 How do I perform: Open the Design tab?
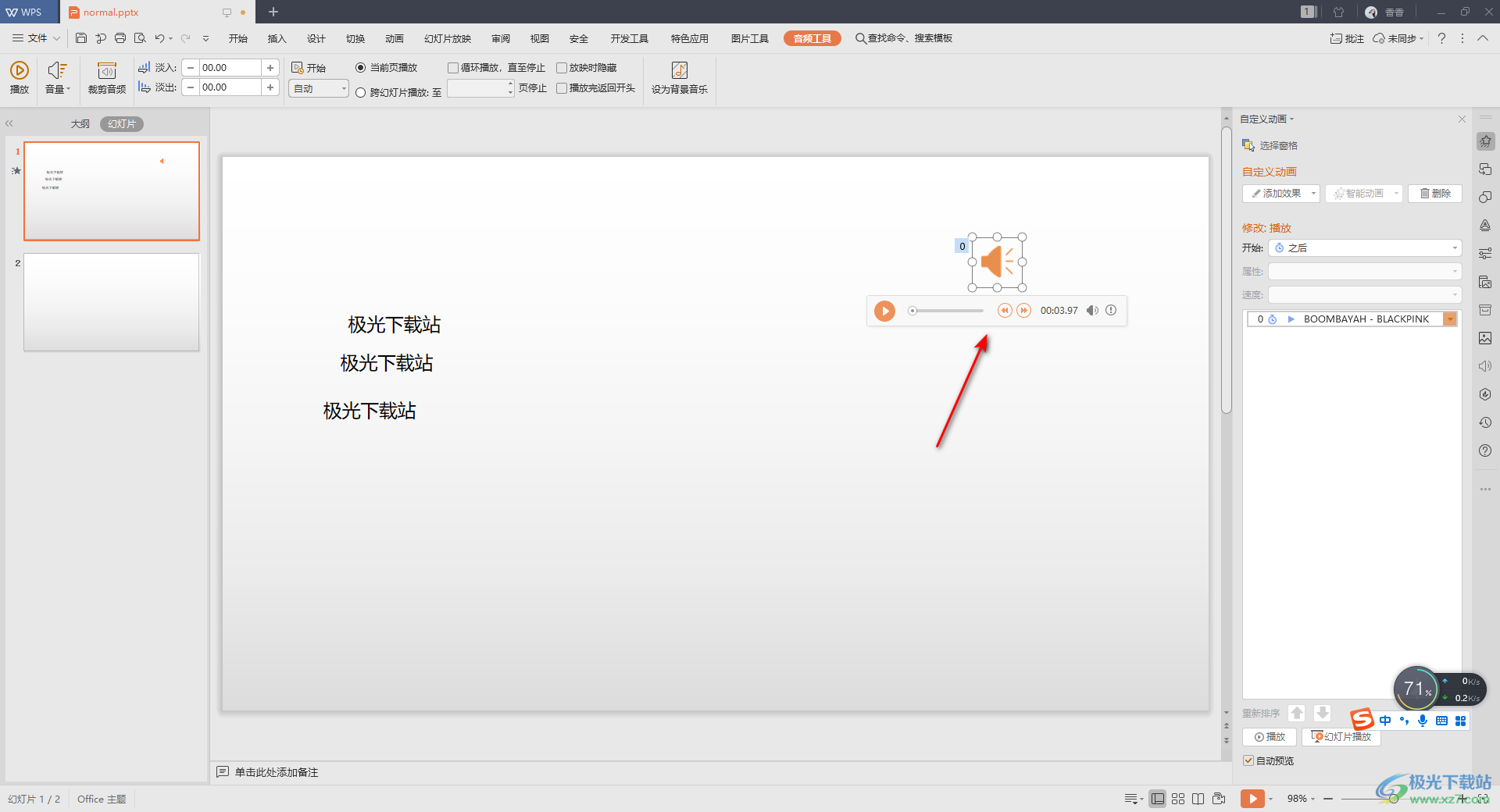[316, 38]
